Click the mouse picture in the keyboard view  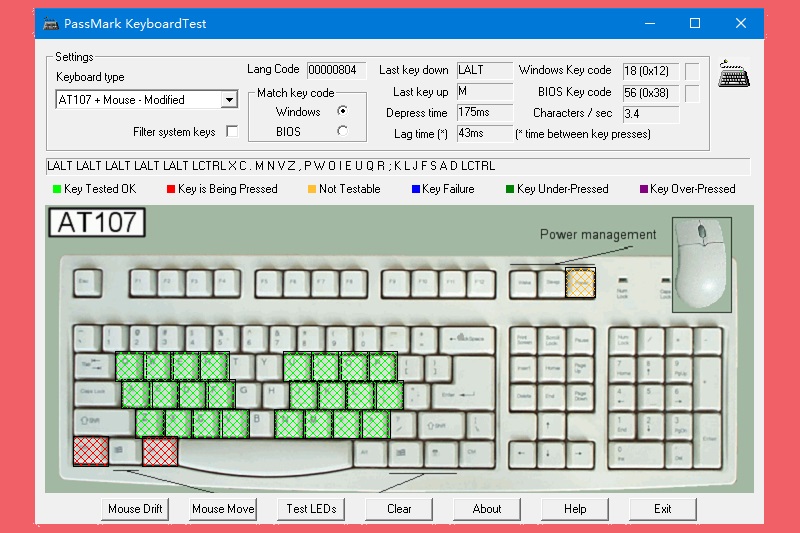tap(702, 265)
